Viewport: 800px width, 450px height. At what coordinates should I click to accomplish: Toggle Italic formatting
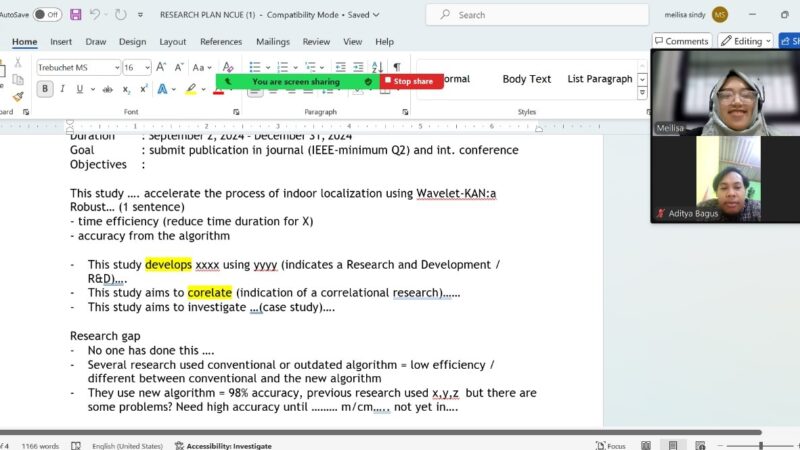(63, 89)
